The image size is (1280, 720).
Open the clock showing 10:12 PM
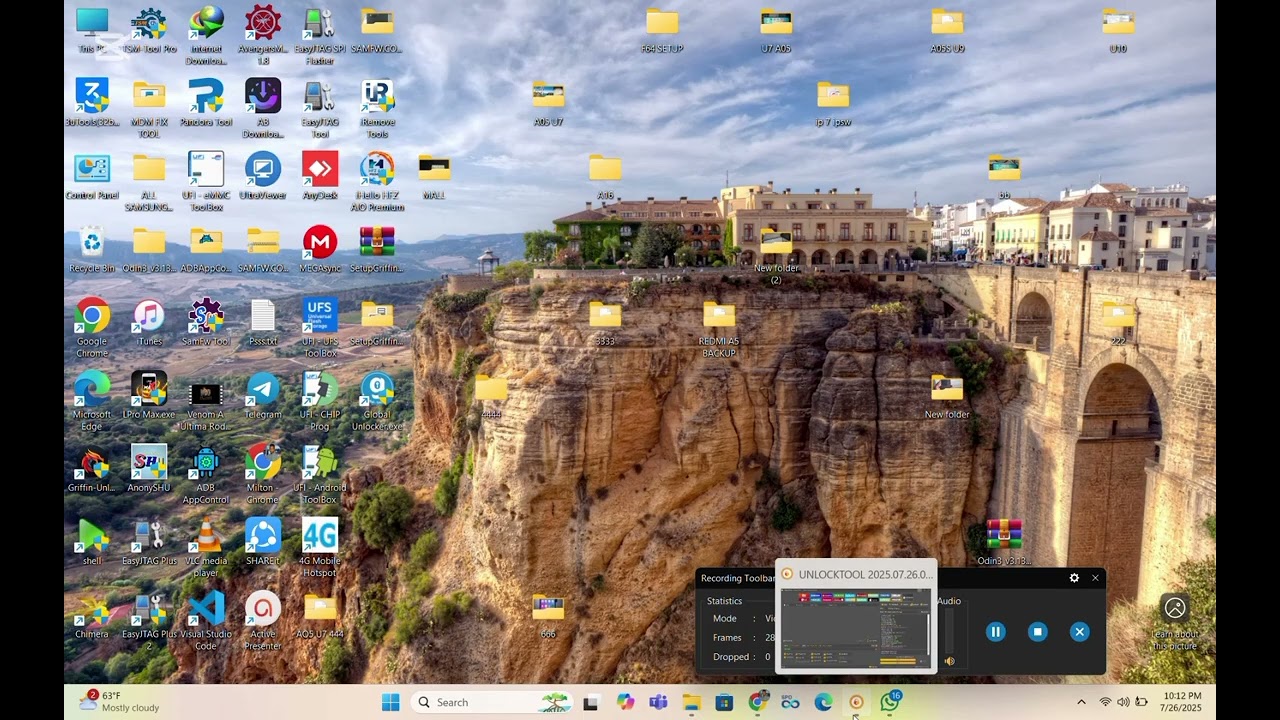[1183, 702]
